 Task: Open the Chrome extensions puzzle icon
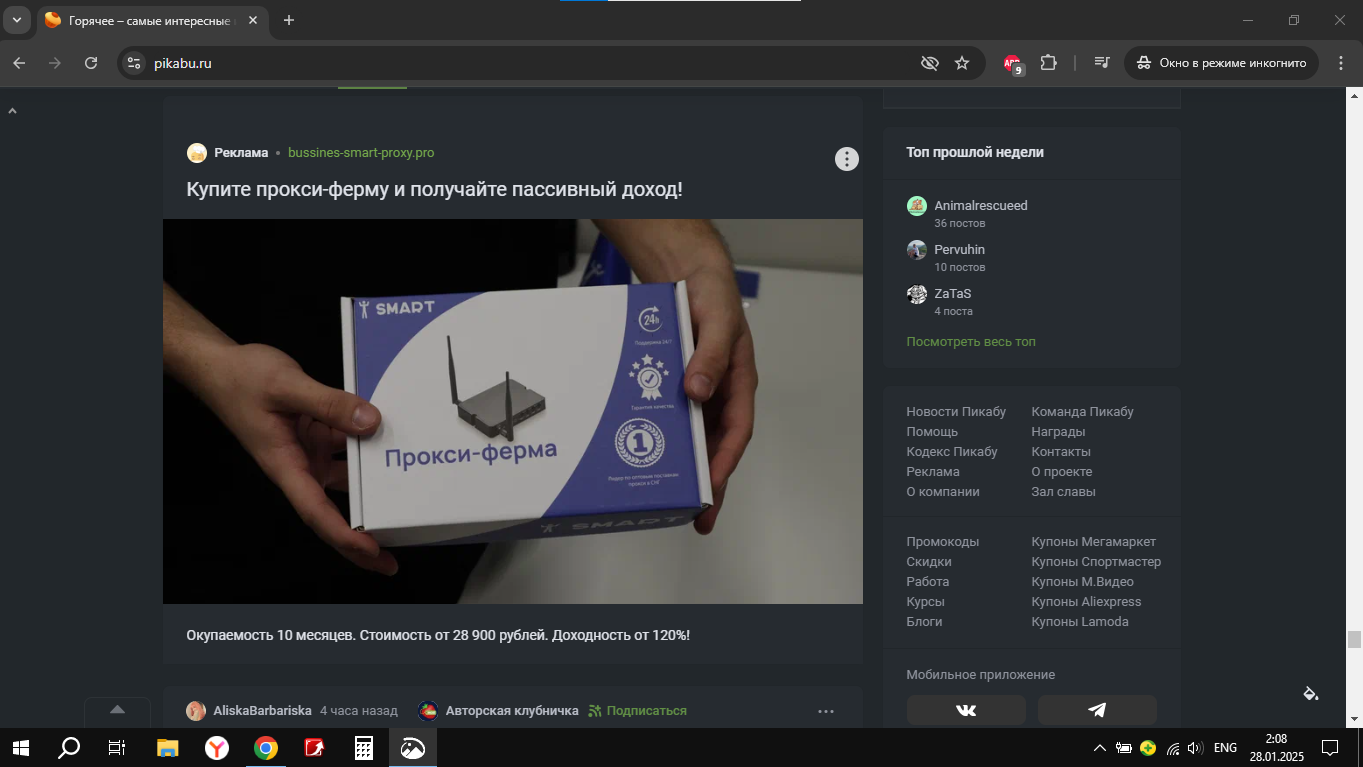click(1048, 63)
